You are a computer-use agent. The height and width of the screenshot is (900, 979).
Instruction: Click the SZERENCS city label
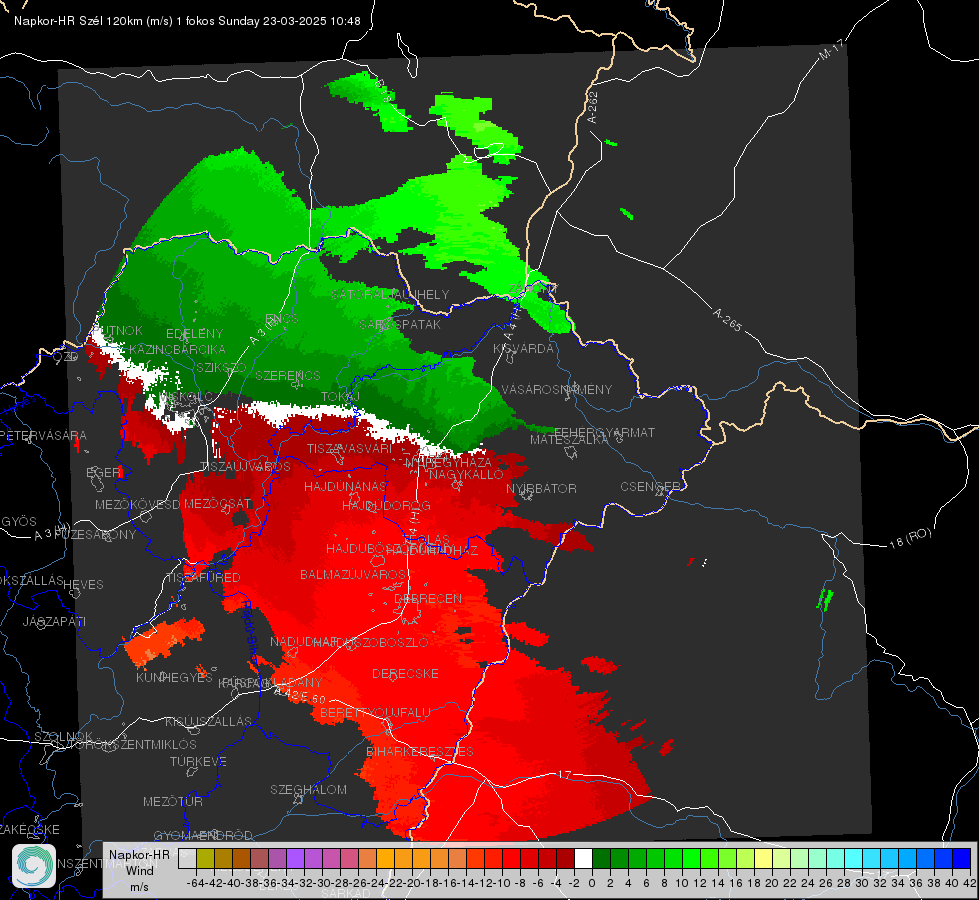pyautogui.click(x=288, y=375)
